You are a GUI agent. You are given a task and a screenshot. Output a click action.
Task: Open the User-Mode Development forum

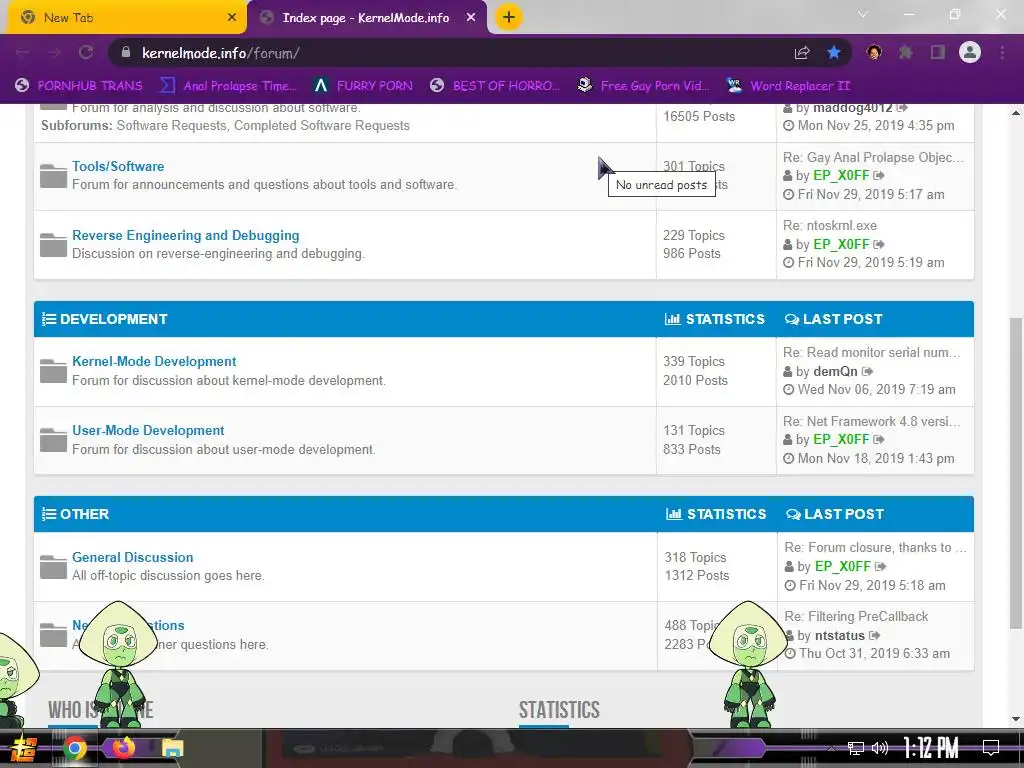coord(148,430)
